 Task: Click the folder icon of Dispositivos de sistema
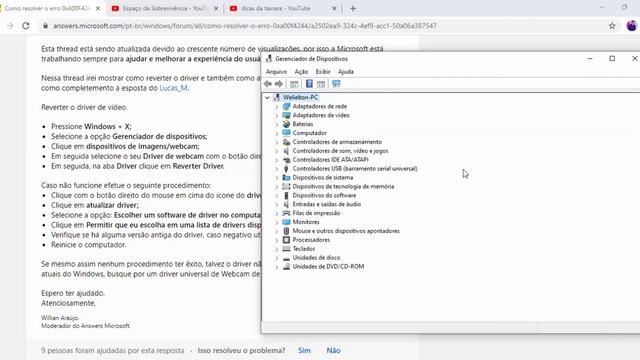(x=286, y=178)
